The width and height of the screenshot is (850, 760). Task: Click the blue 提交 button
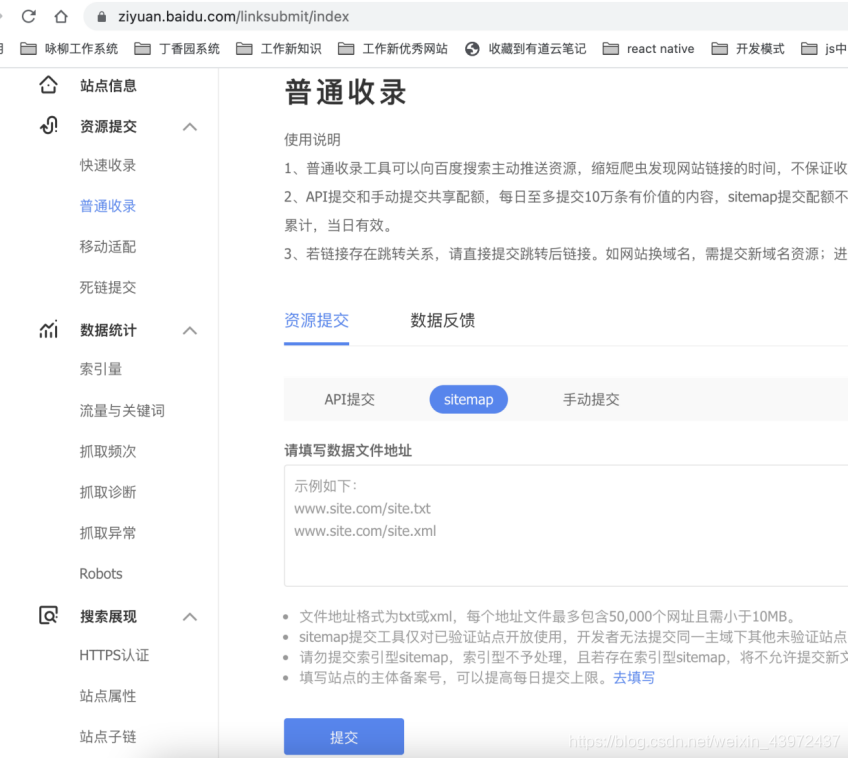pos(344,736)
